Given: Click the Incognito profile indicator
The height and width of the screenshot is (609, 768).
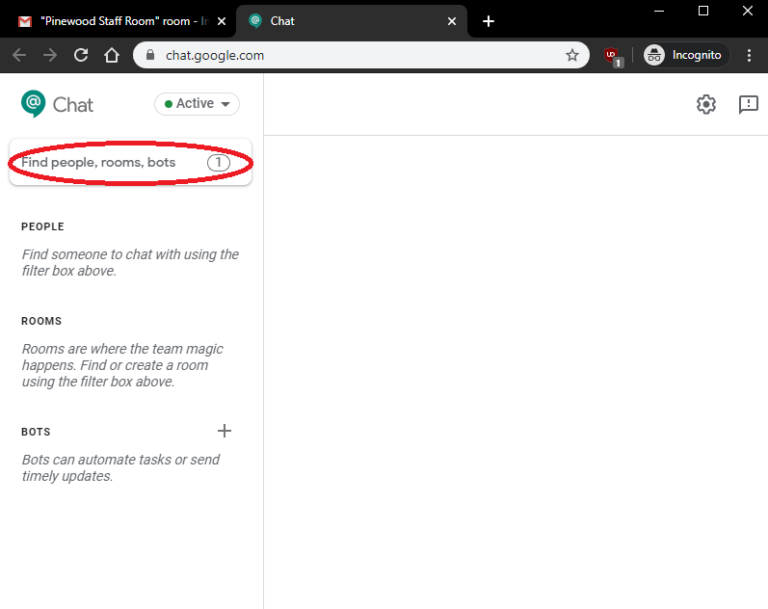Looking at the screenshot, I should (x=686, y=56).
